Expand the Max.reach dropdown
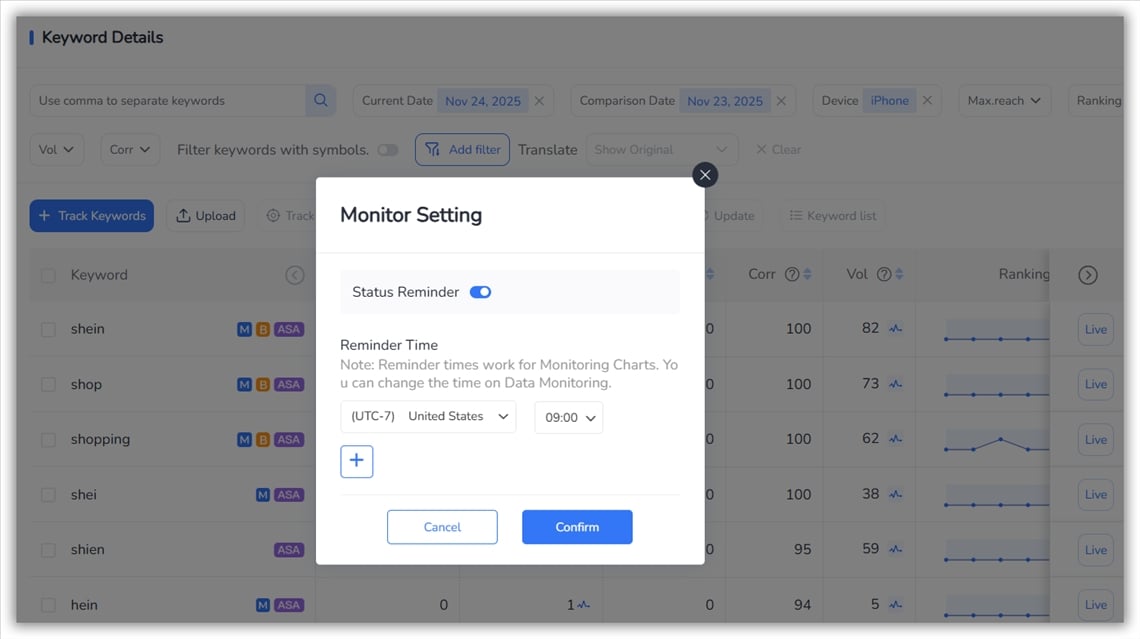Image resolution: width=1140 pixels, height=639 pixels. point(1003,101)
